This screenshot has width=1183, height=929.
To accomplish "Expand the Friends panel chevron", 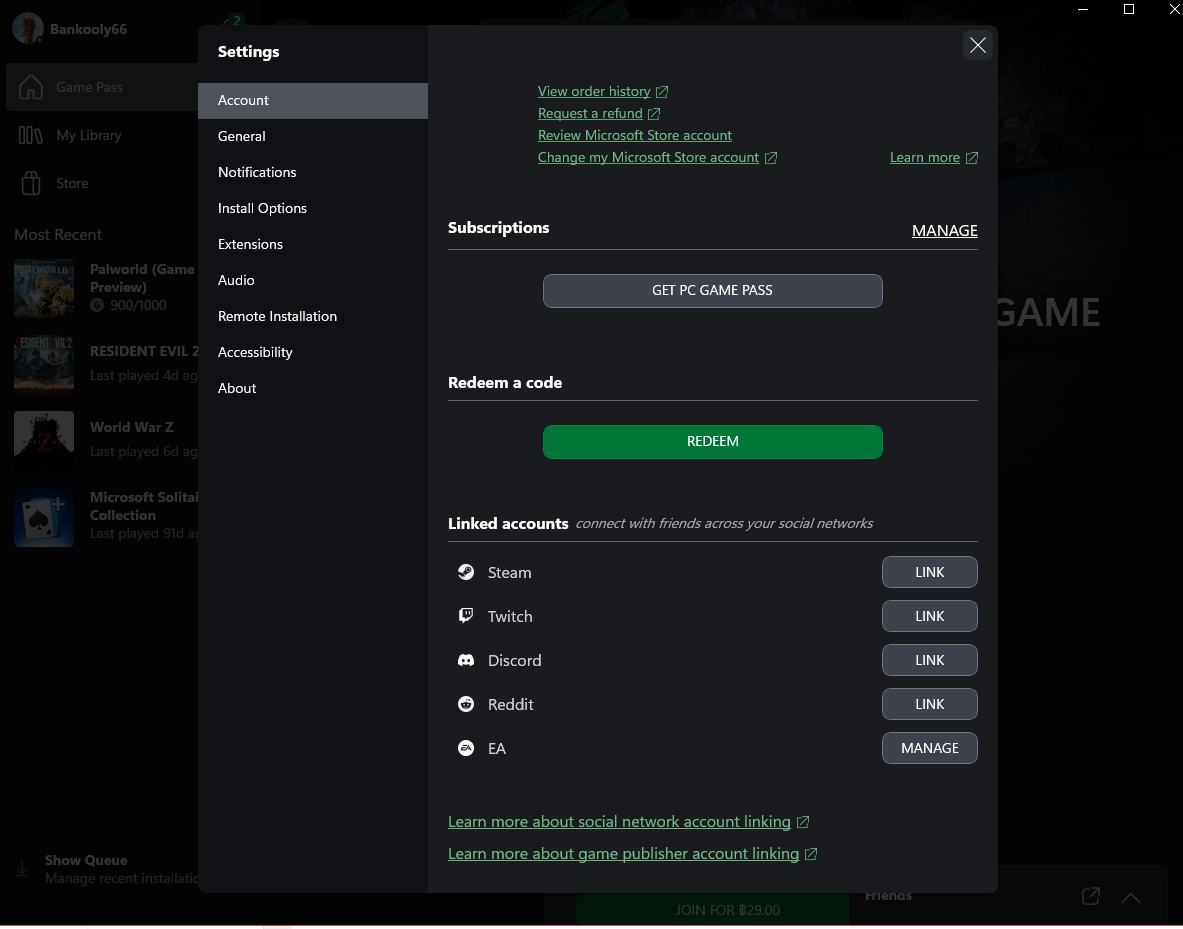I will click(1131, 897).
